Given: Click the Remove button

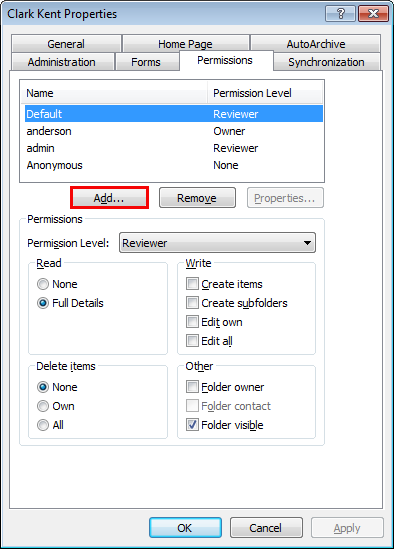Looking at the screenshot, I should [197, 198].
